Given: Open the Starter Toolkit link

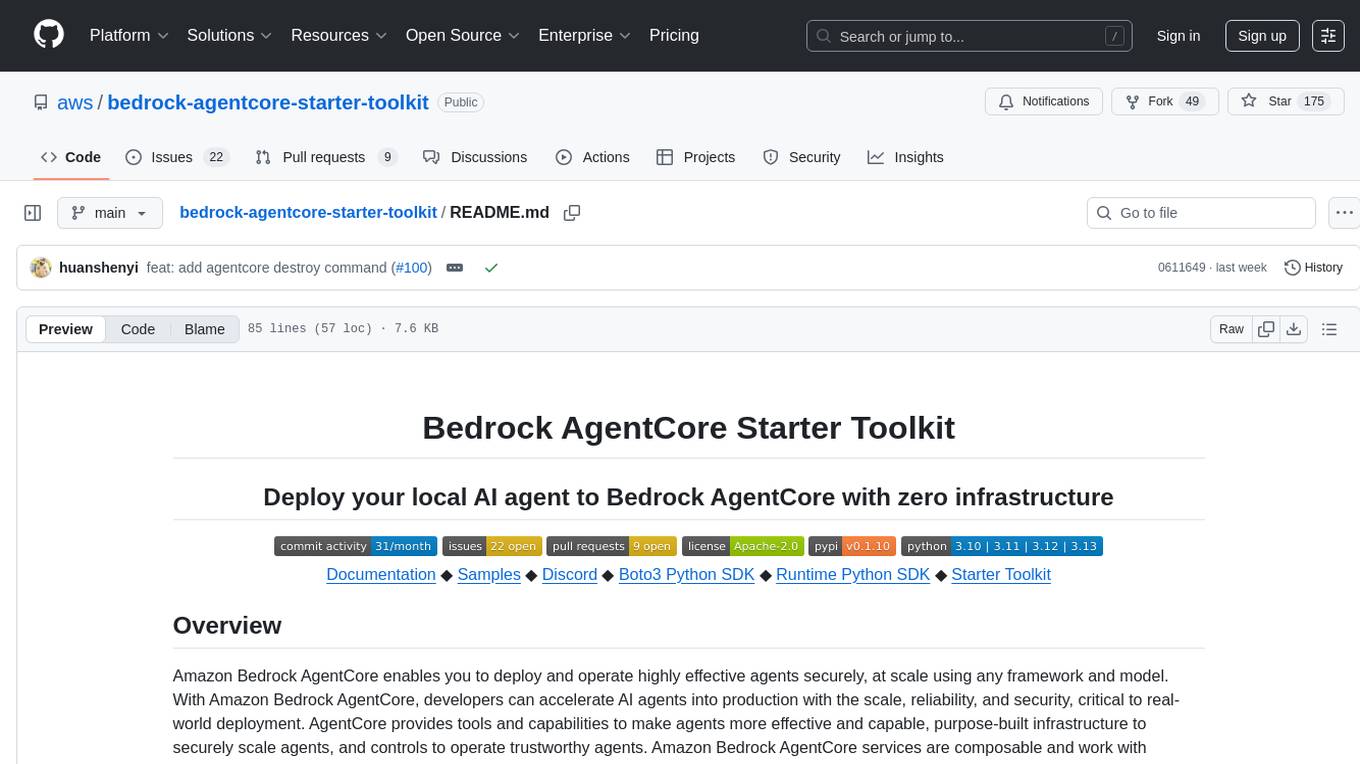Looking at the screenshot, I should pyautogui.click(x=1001, y=575).
